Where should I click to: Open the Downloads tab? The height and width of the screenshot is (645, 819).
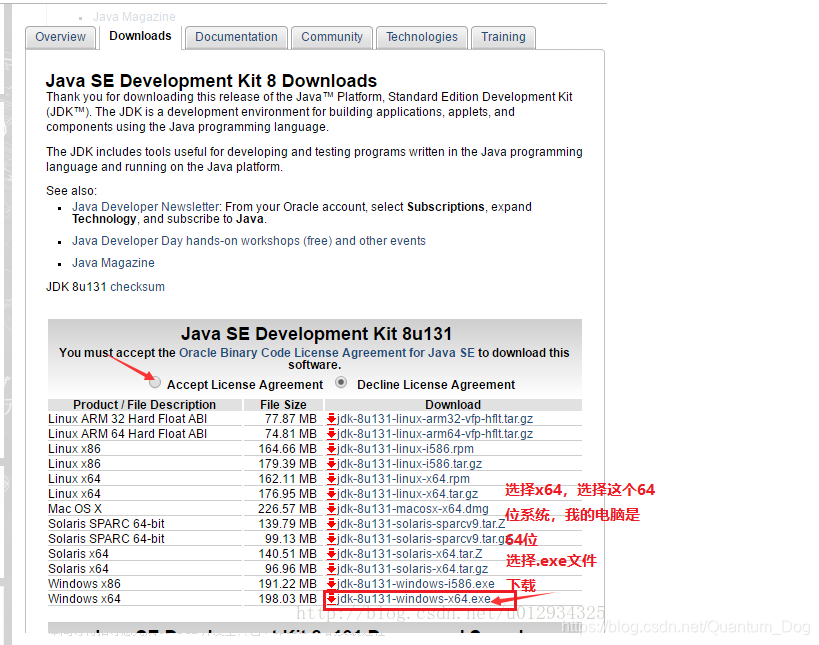pyautogui.click(x=140, y=36)
